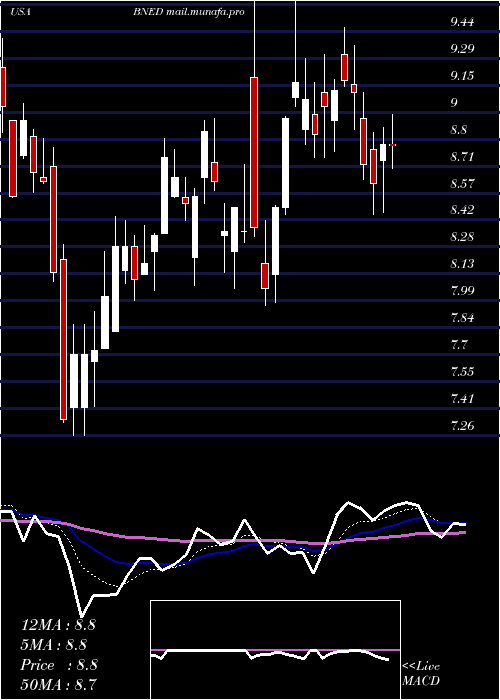The height and width of the screenshot is (700, 500).
Task: Click the 8.57 price axis label
Action: (462, 183)
